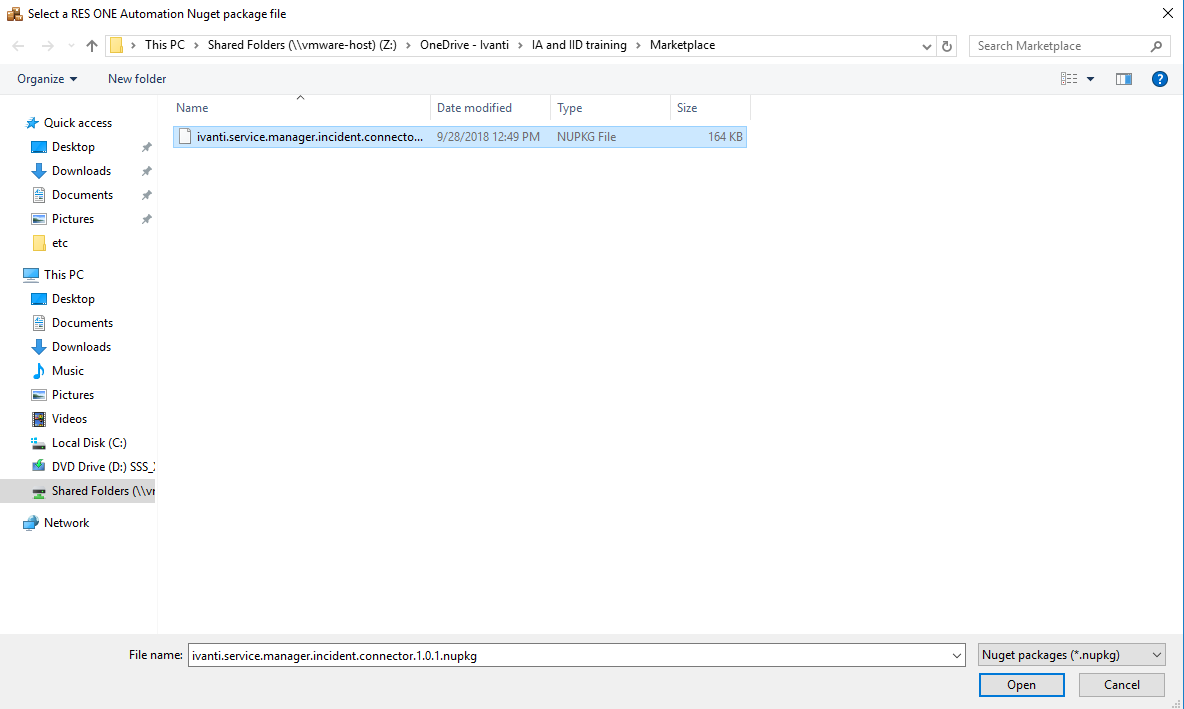Sort by the Name column
Image resolution: width=1184 pixels, height=709 pixels.
301,108
